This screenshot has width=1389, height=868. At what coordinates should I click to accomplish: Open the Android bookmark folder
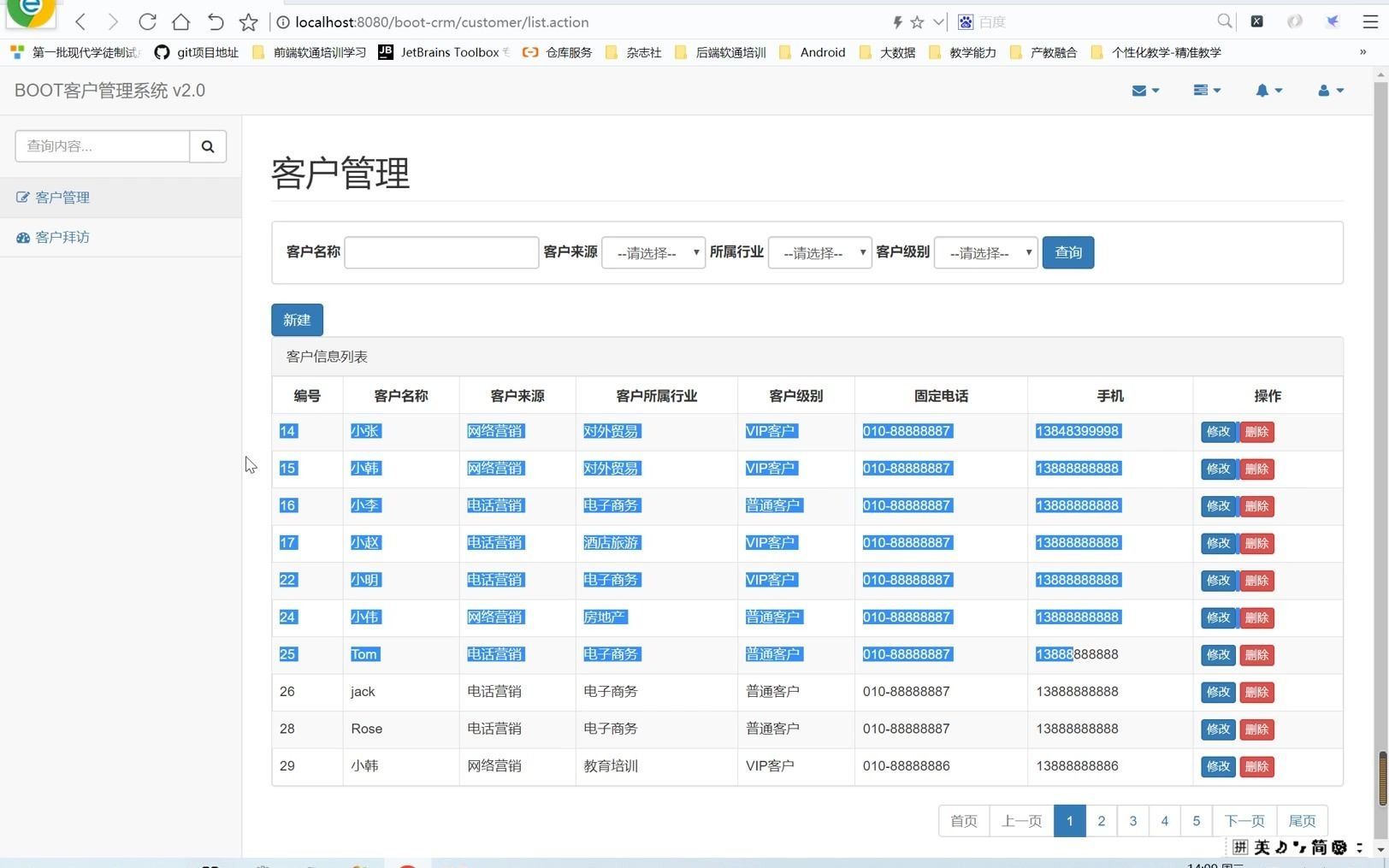[813, 52]
